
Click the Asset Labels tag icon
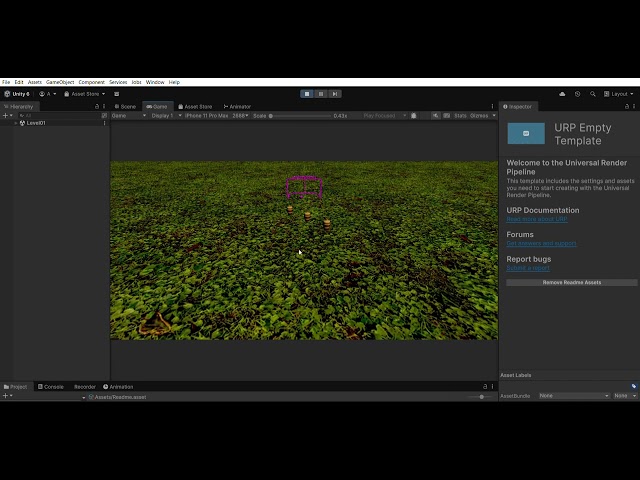click(633, 386)
